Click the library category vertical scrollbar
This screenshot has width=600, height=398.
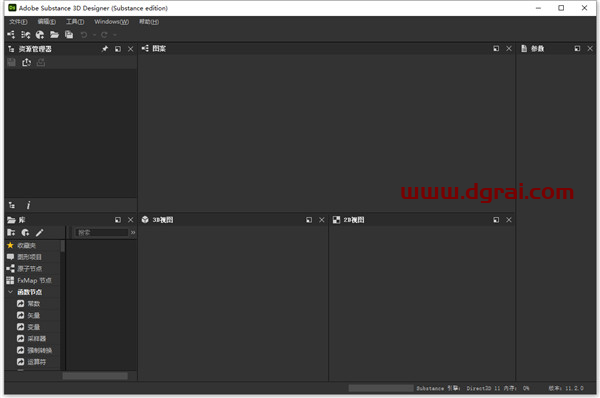(x=63, y=246)
